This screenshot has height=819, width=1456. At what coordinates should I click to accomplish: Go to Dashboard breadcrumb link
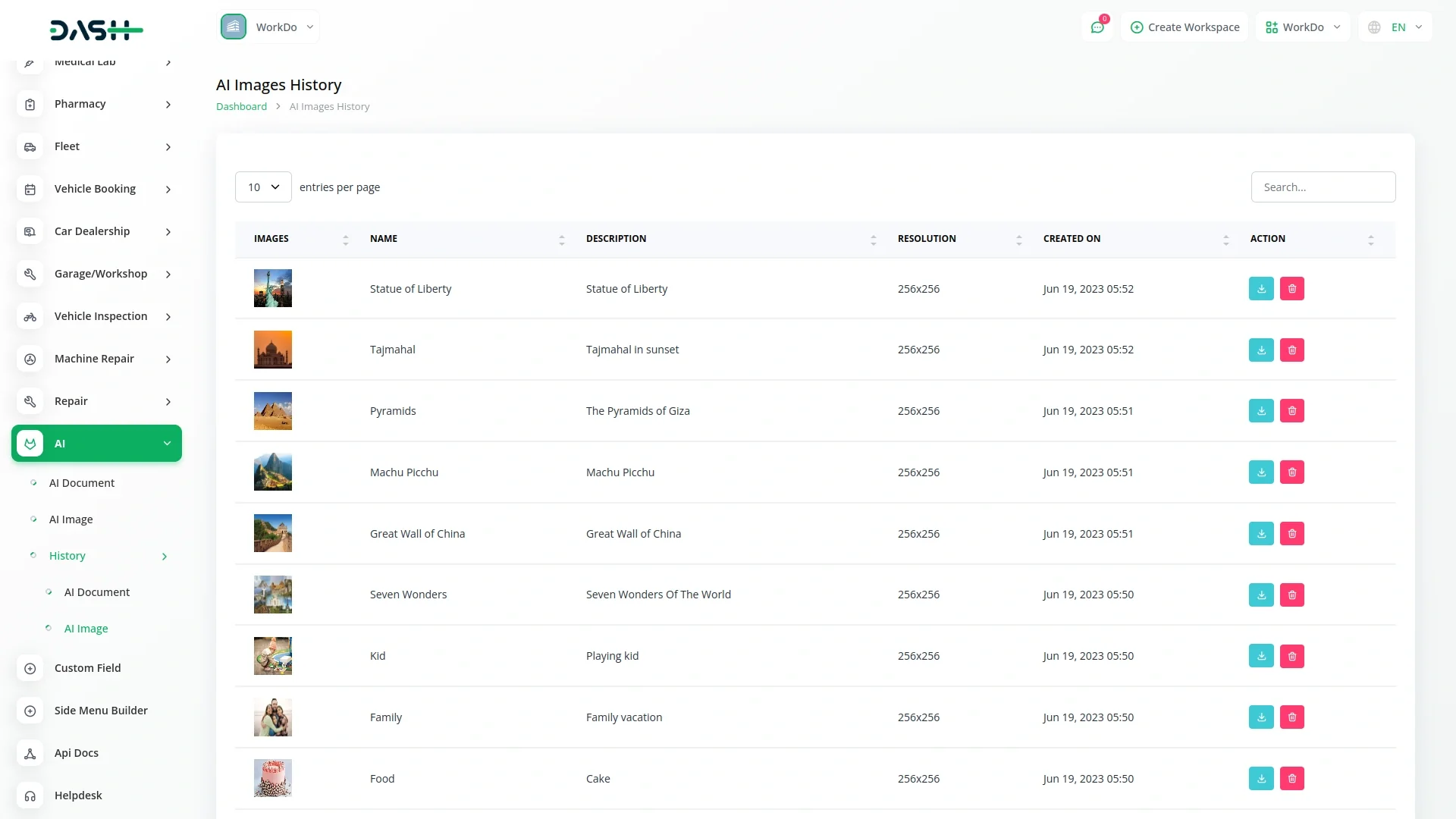coord(241,107)
